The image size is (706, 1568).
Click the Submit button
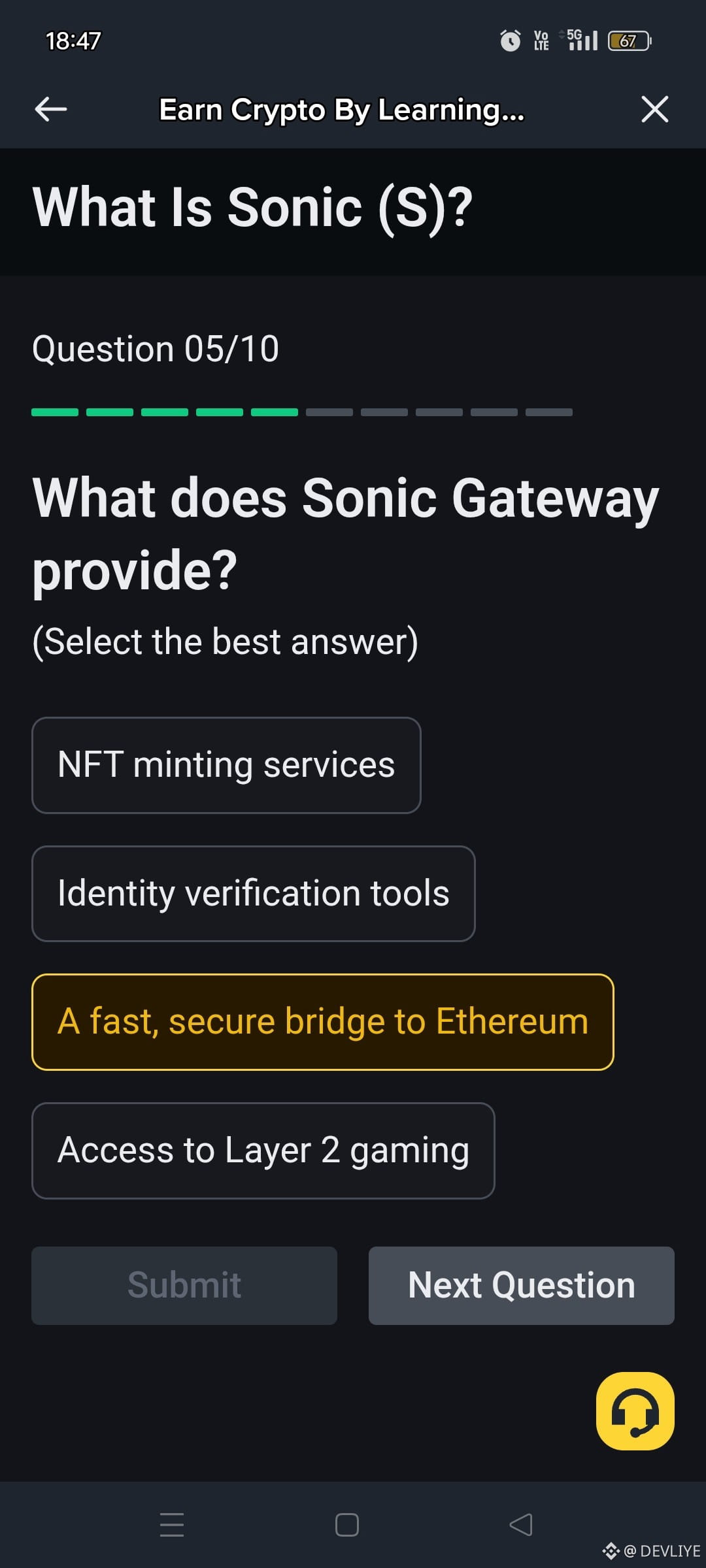184,1285
